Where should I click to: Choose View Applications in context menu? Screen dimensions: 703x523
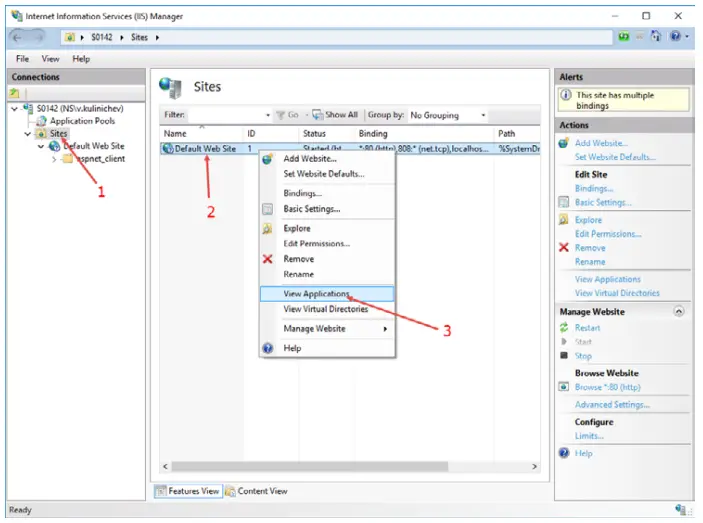(x=327, y=294)
